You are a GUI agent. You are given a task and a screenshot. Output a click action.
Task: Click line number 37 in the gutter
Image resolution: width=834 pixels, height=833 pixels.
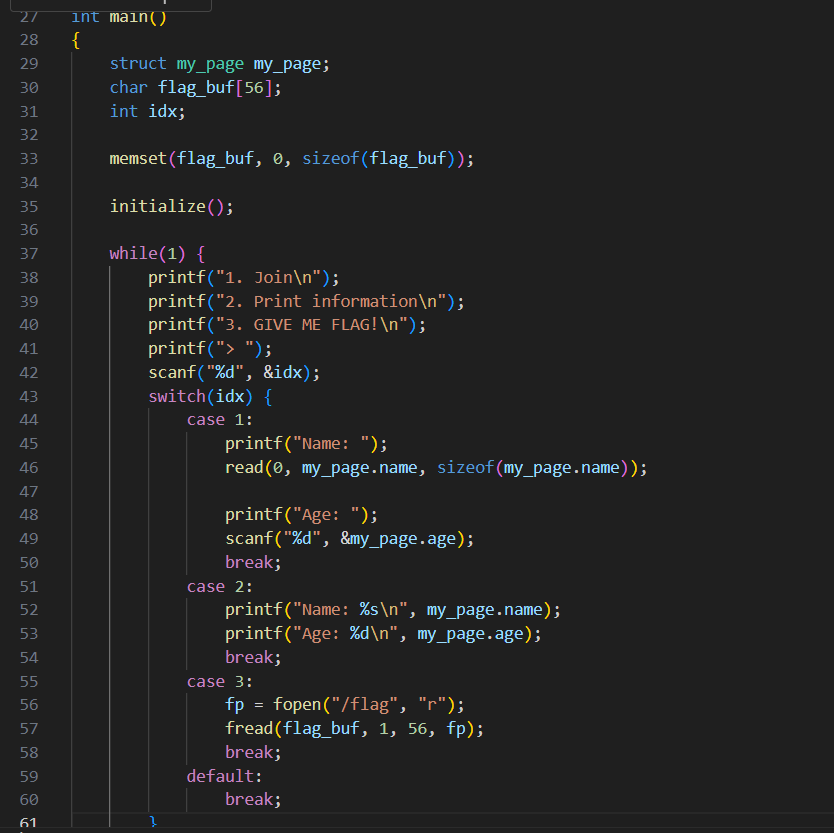[x=29, y=254]
